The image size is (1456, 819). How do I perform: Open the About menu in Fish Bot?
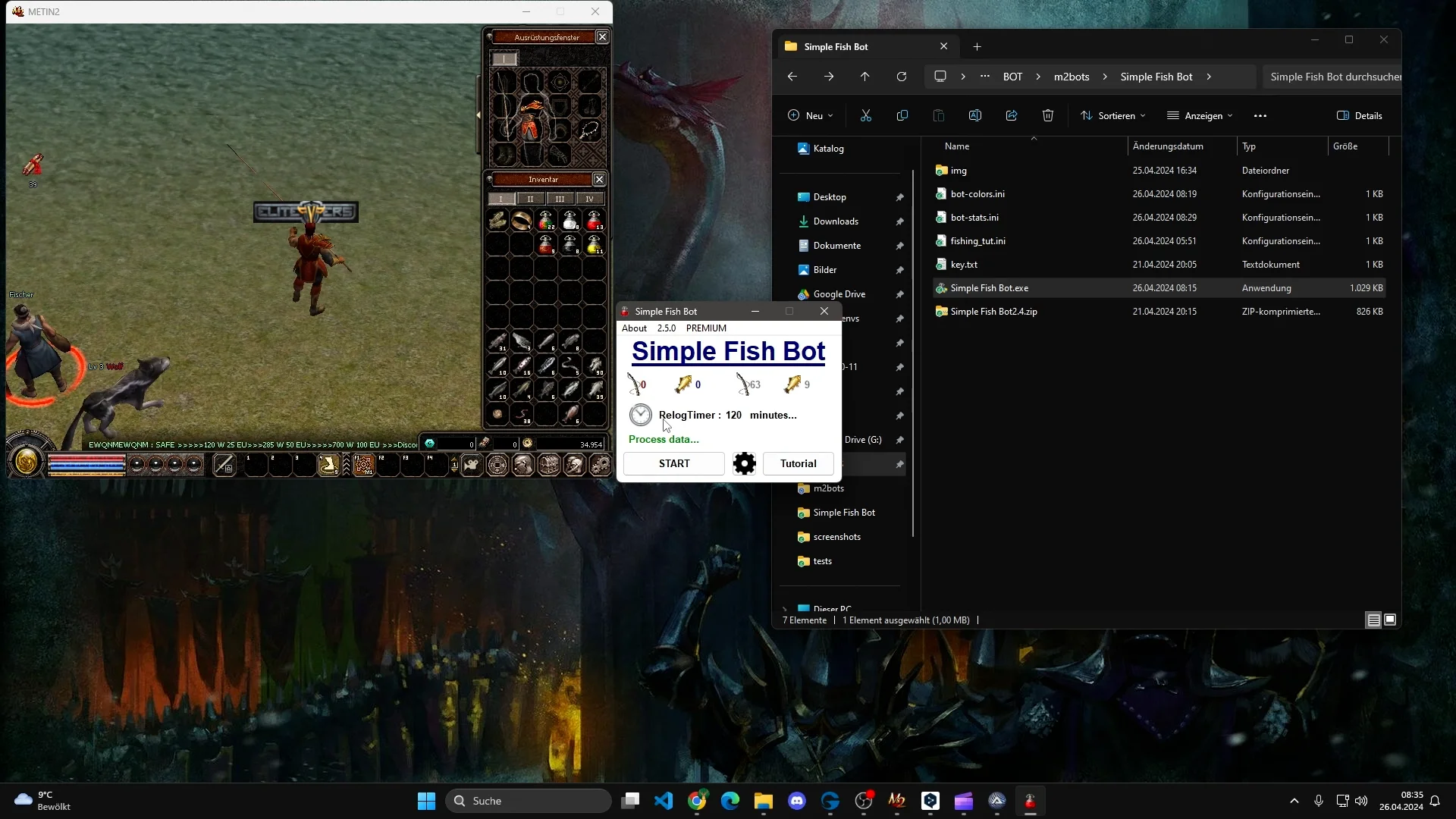pos(634,328)
